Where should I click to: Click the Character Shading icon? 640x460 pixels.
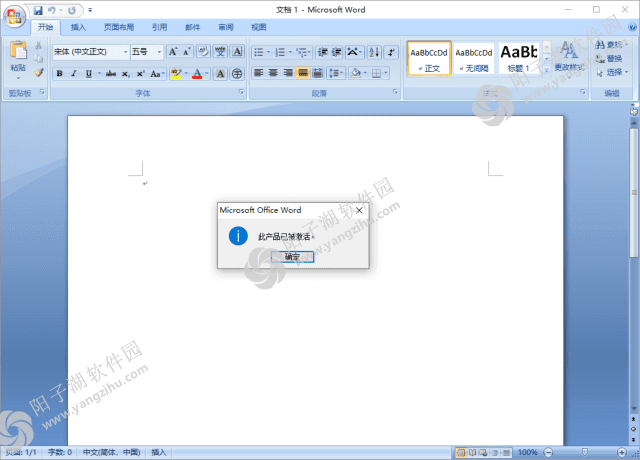[x=220, y=73]
